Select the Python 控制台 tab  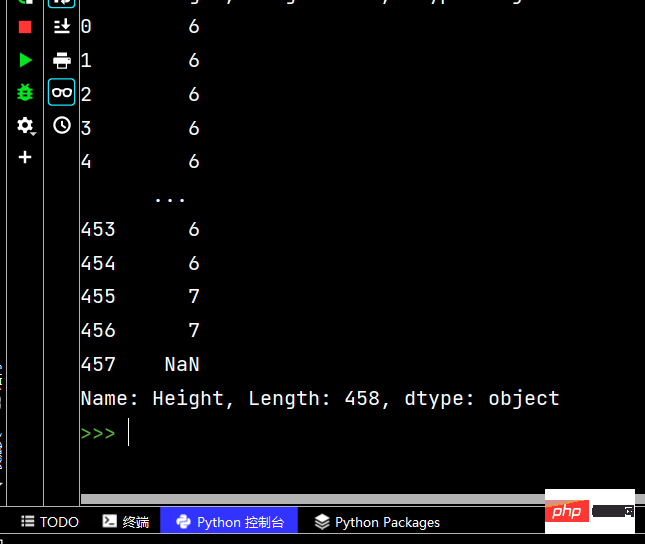click(x=229, y=521)
